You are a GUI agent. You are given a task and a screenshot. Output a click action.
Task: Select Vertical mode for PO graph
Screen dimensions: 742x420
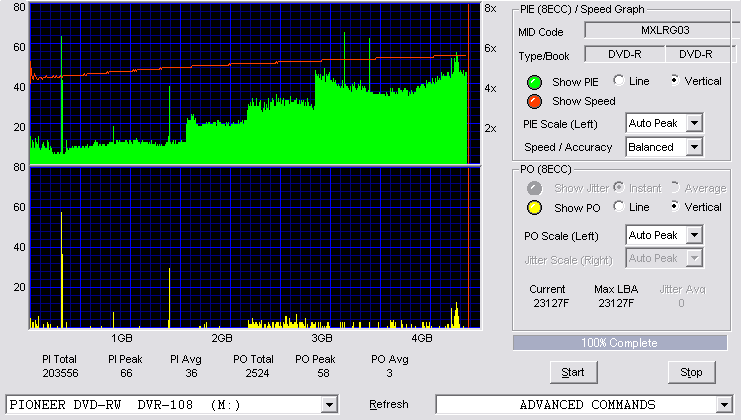[x=675, y=206]
